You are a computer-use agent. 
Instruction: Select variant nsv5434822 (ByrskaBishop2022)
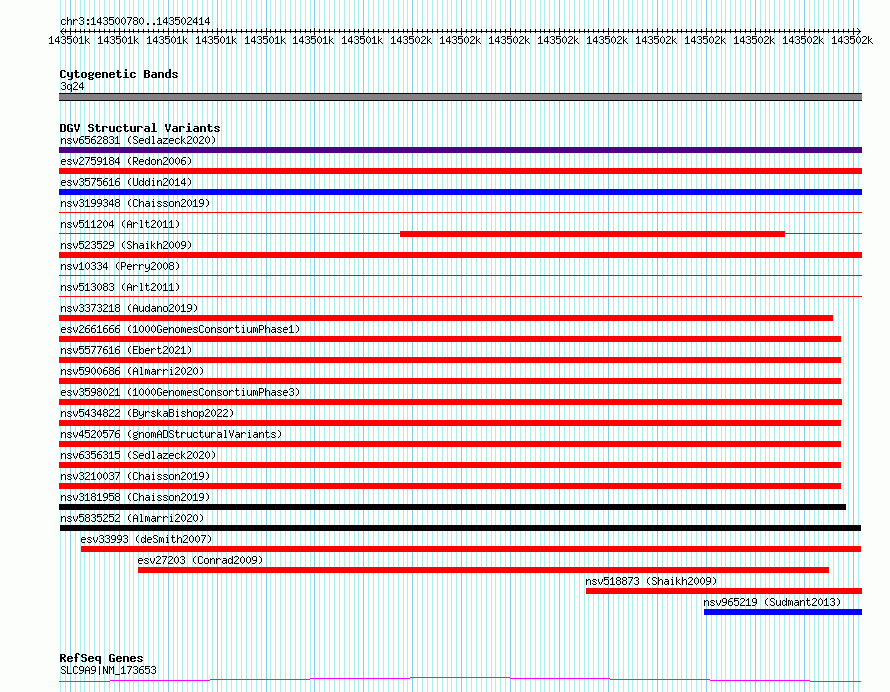[147, 413]
